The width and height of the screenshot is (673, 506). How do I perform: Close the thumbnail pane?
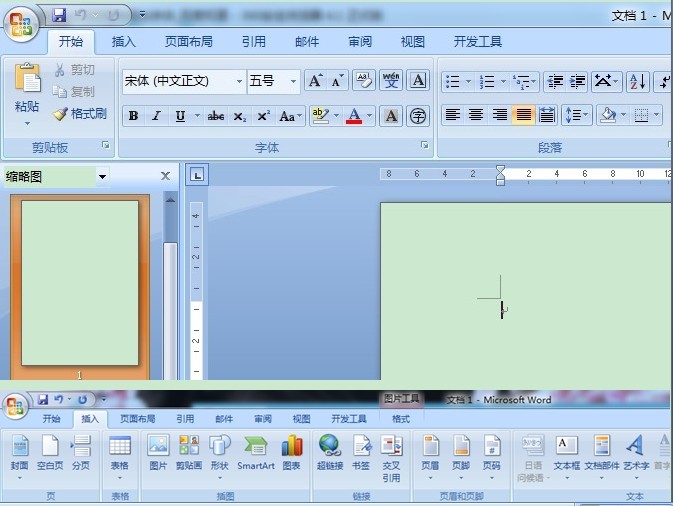165,176
